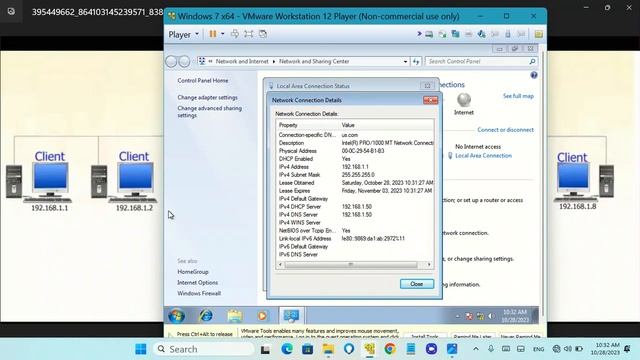Select the DHCP Enabled row

coord(355,159)
